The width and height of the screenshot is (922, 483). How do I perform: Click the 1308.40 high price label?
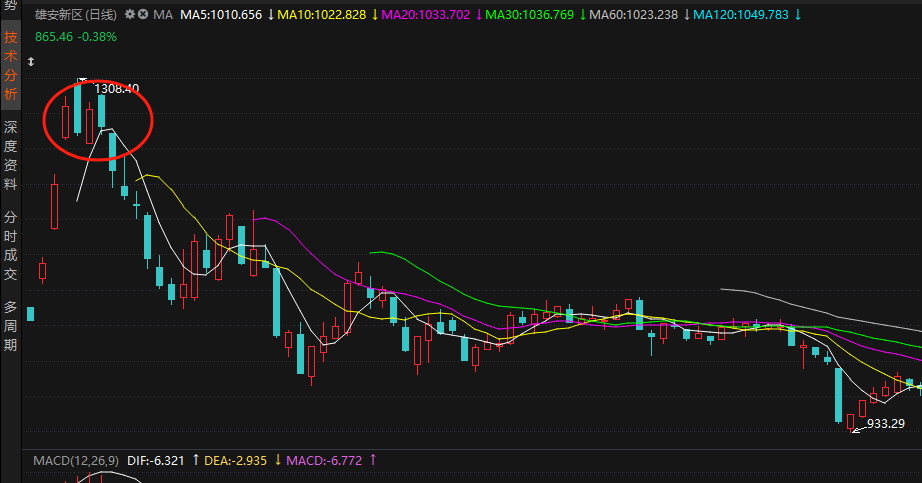point(117,89)
